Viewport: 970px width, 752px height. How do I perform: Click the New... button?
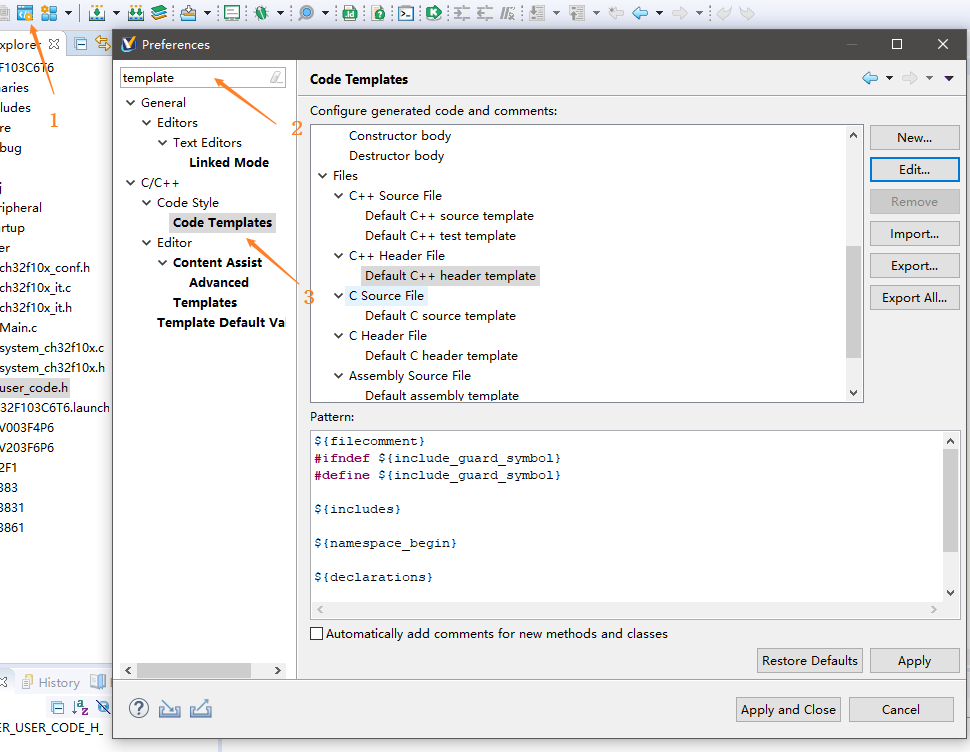pos(914,137)
